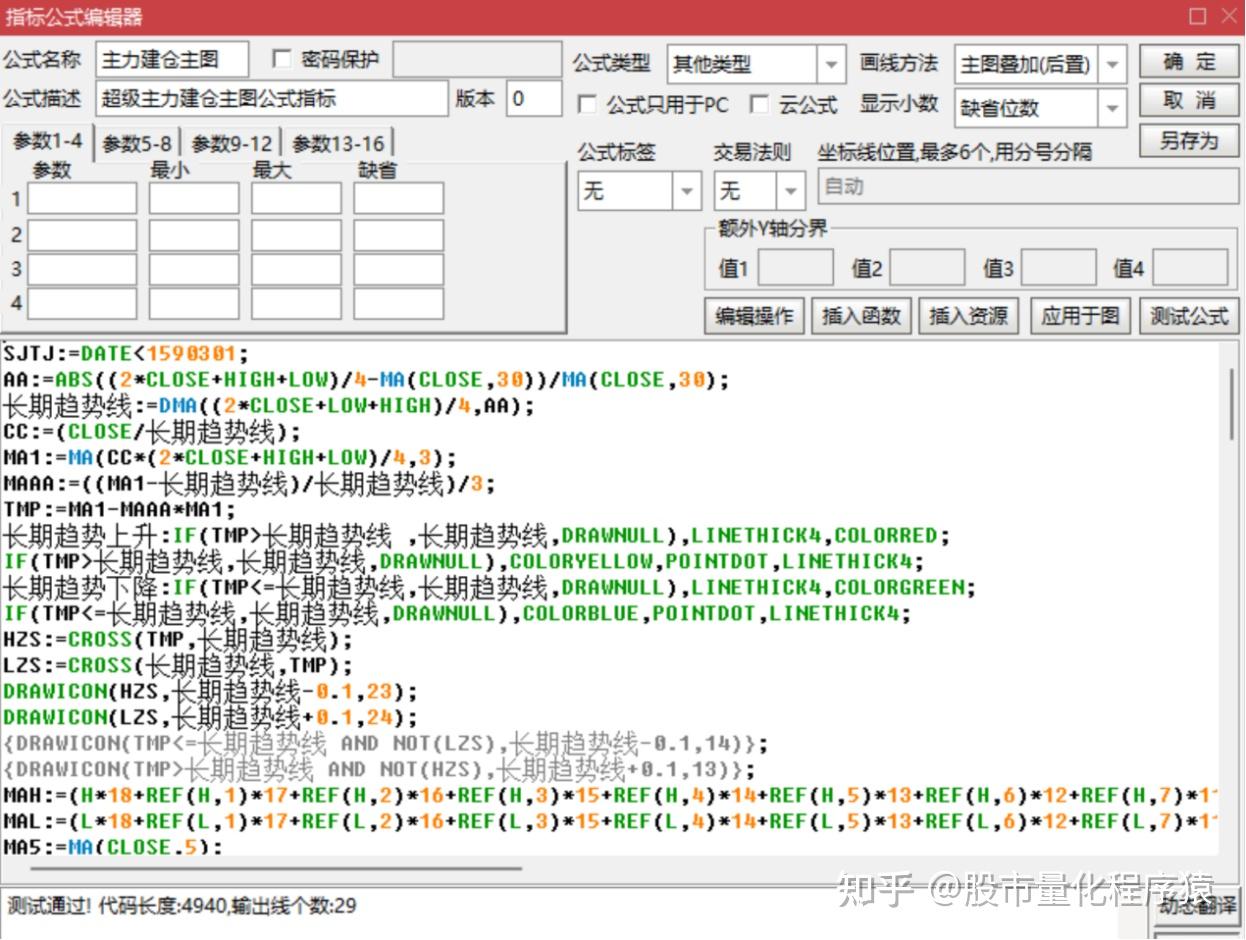
Task: Click the 值3 input field
Action: (1058, 268)
